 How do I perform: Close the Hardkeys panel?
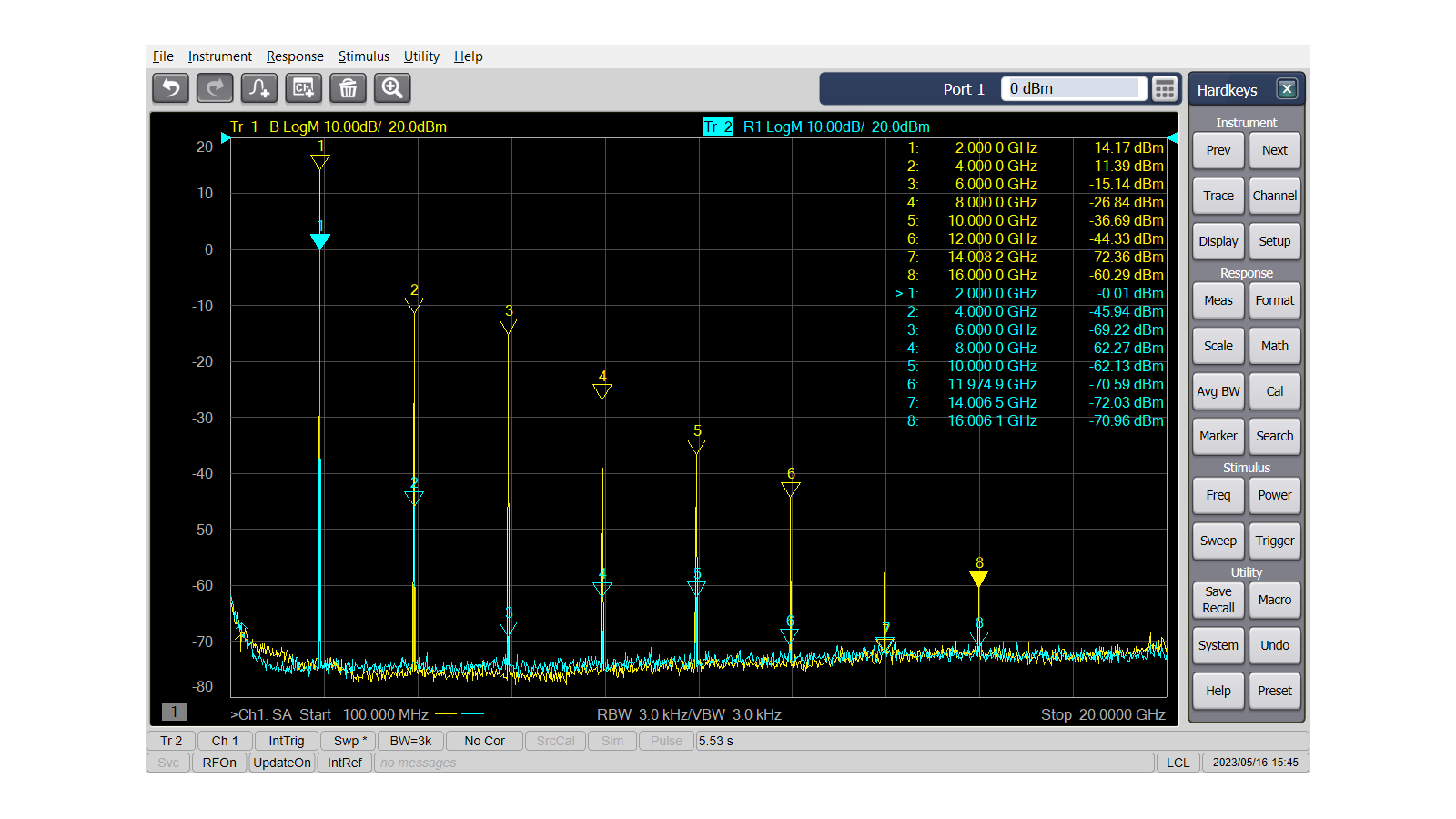(x=1286, y=89)
